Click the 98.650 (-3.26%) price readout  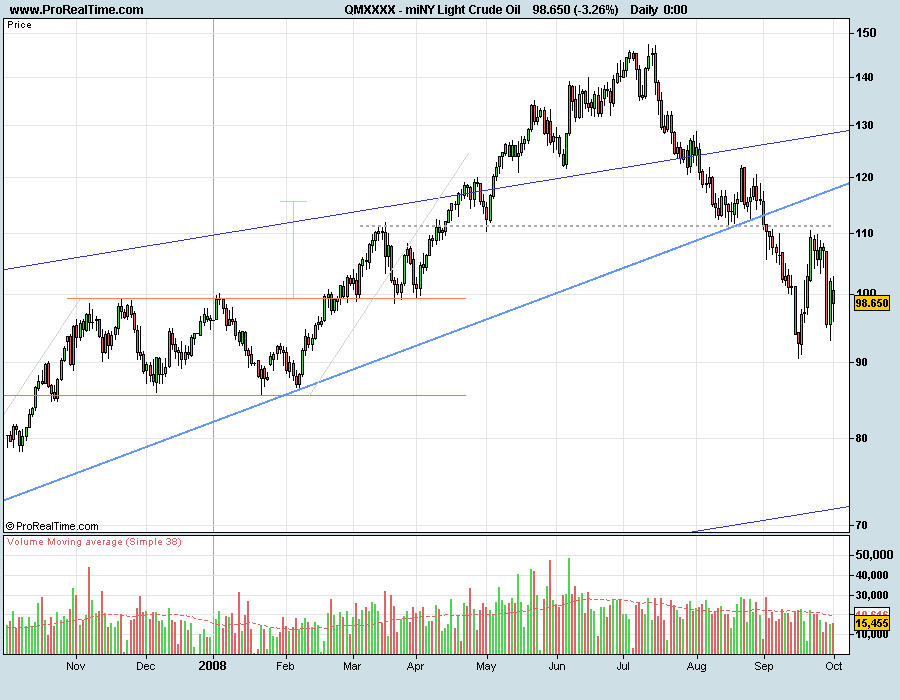coord(575,10)
